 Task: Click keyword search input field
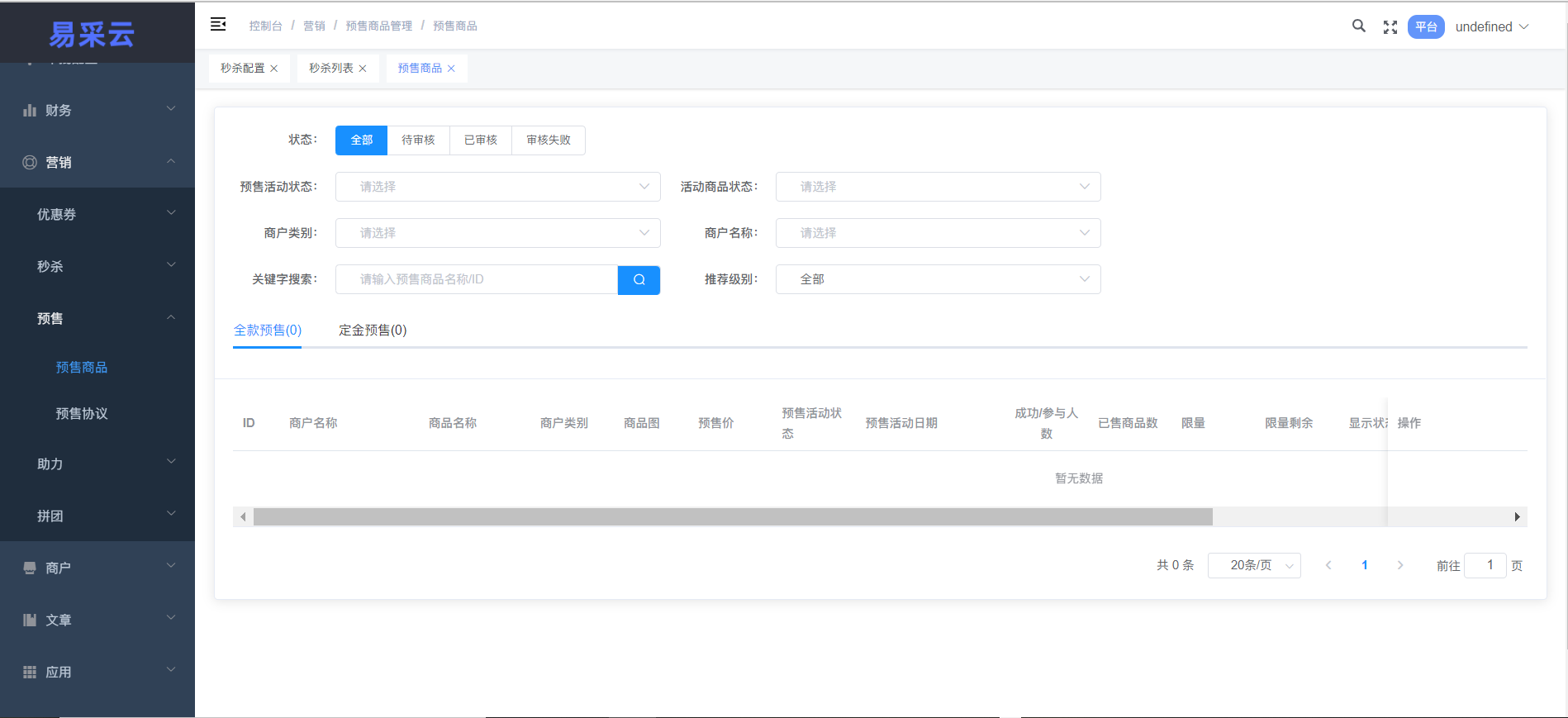coord(477,280)
